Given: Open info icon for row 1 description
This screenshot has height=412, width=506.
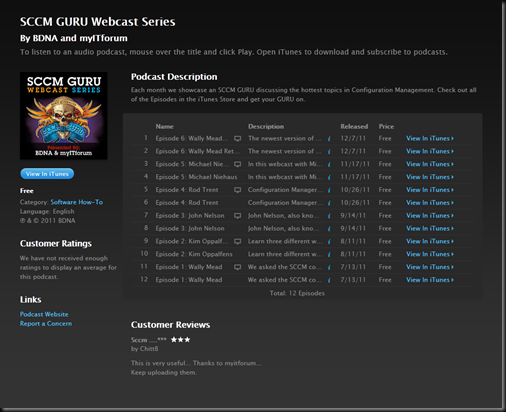Looking at the screenshot, I should tap(329, 139).
